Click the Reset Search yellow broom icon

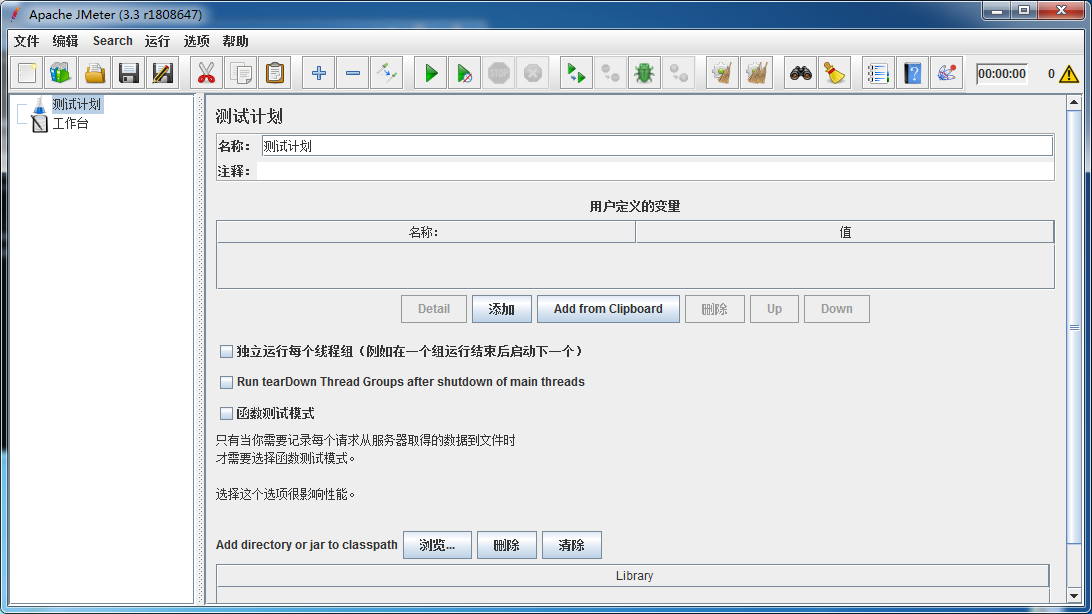pos(835,73)
